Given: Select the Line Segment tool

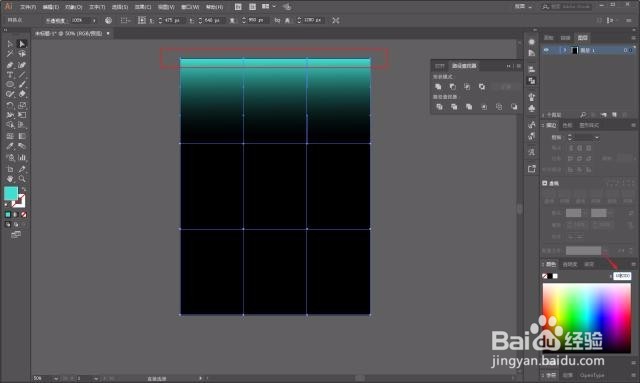Looking at the screenshot, I should [22, 75].
